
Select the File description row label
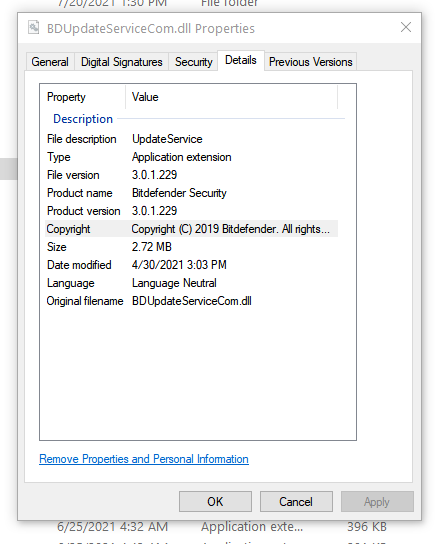point(82,139)
